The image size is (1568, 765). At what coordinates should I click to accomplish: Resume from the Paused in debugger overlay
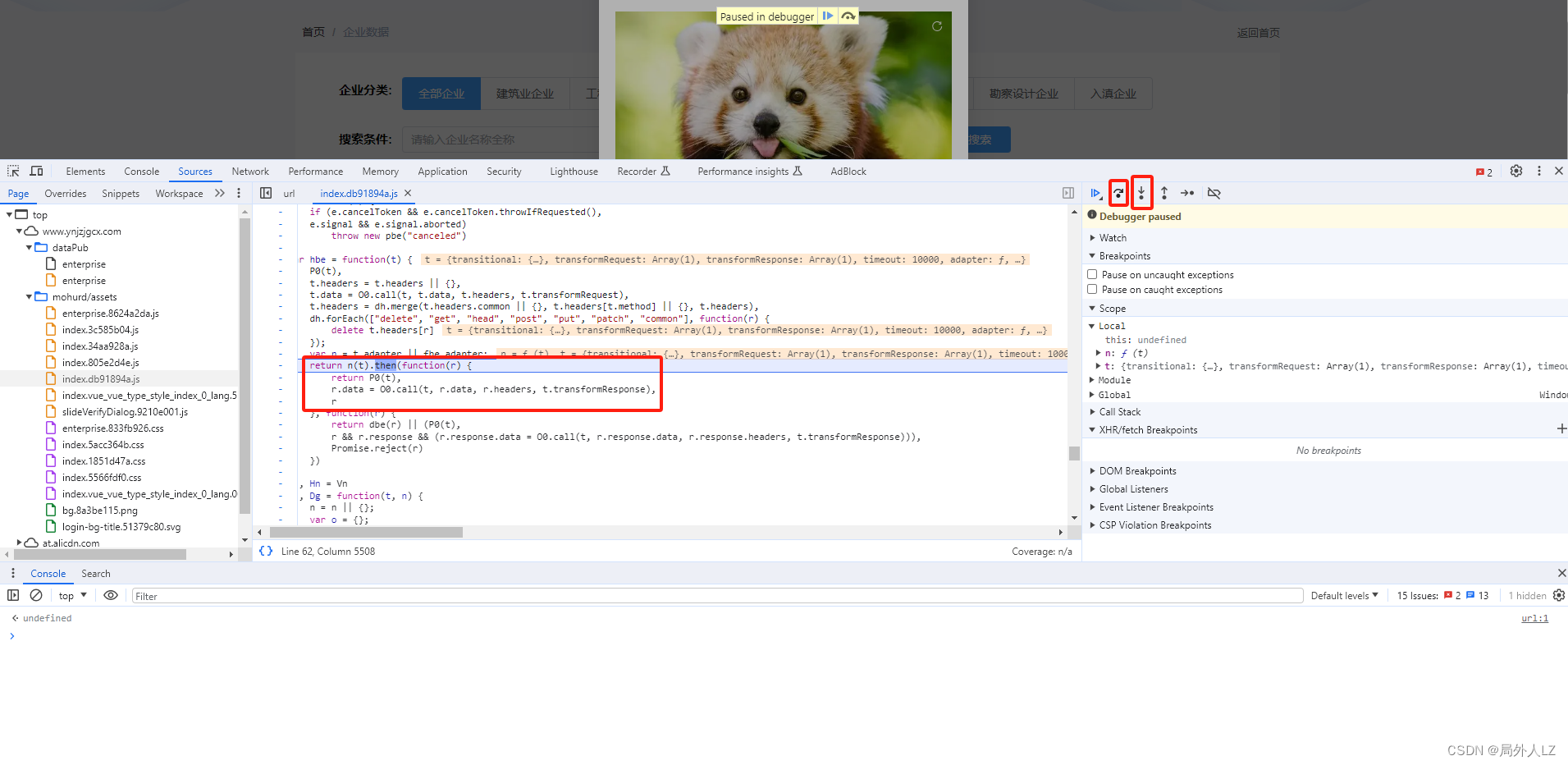(x=828, y=16)
